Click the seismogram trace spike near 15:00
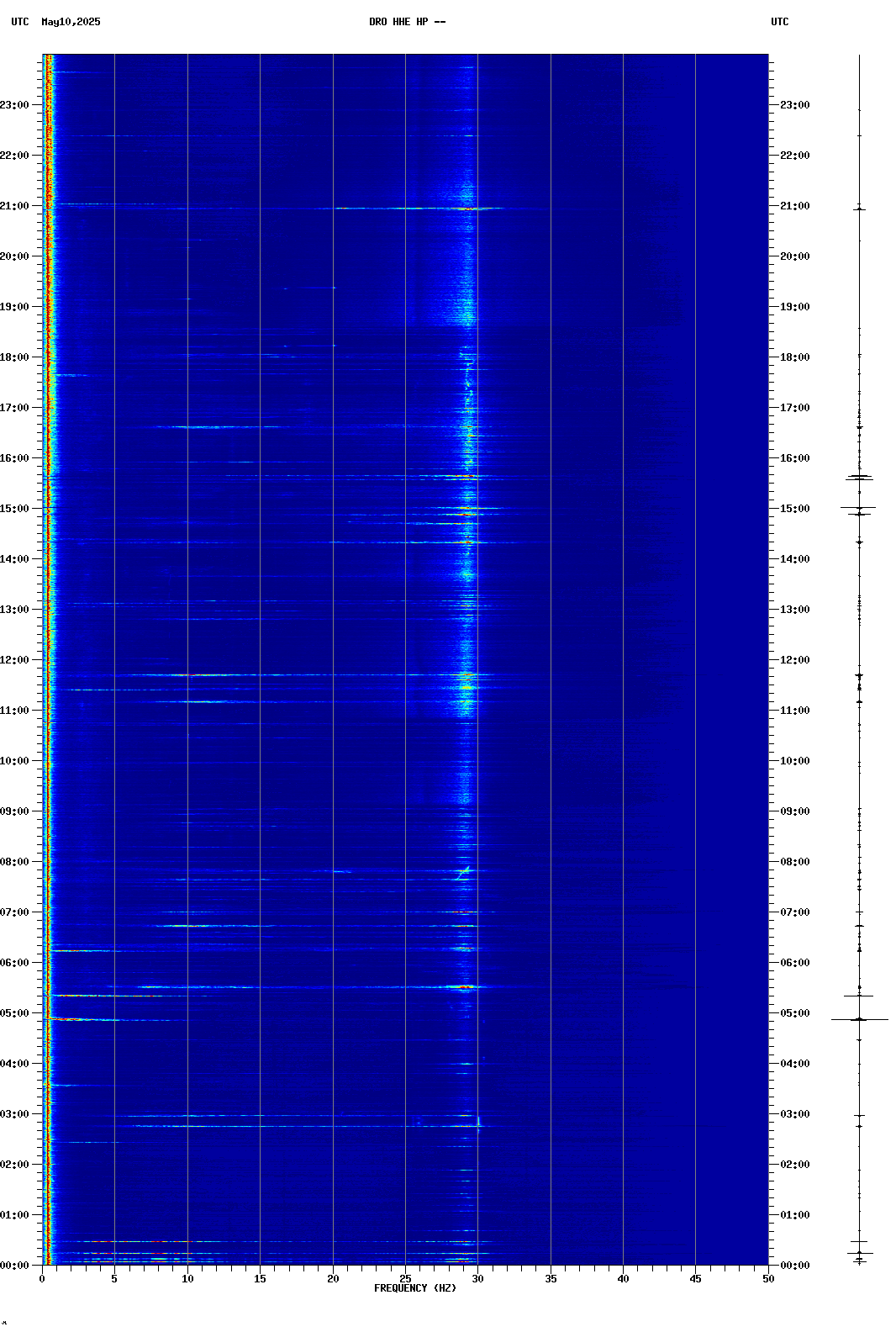The height and width of the screenshot is (1332, 896). [x=858, y=507]
